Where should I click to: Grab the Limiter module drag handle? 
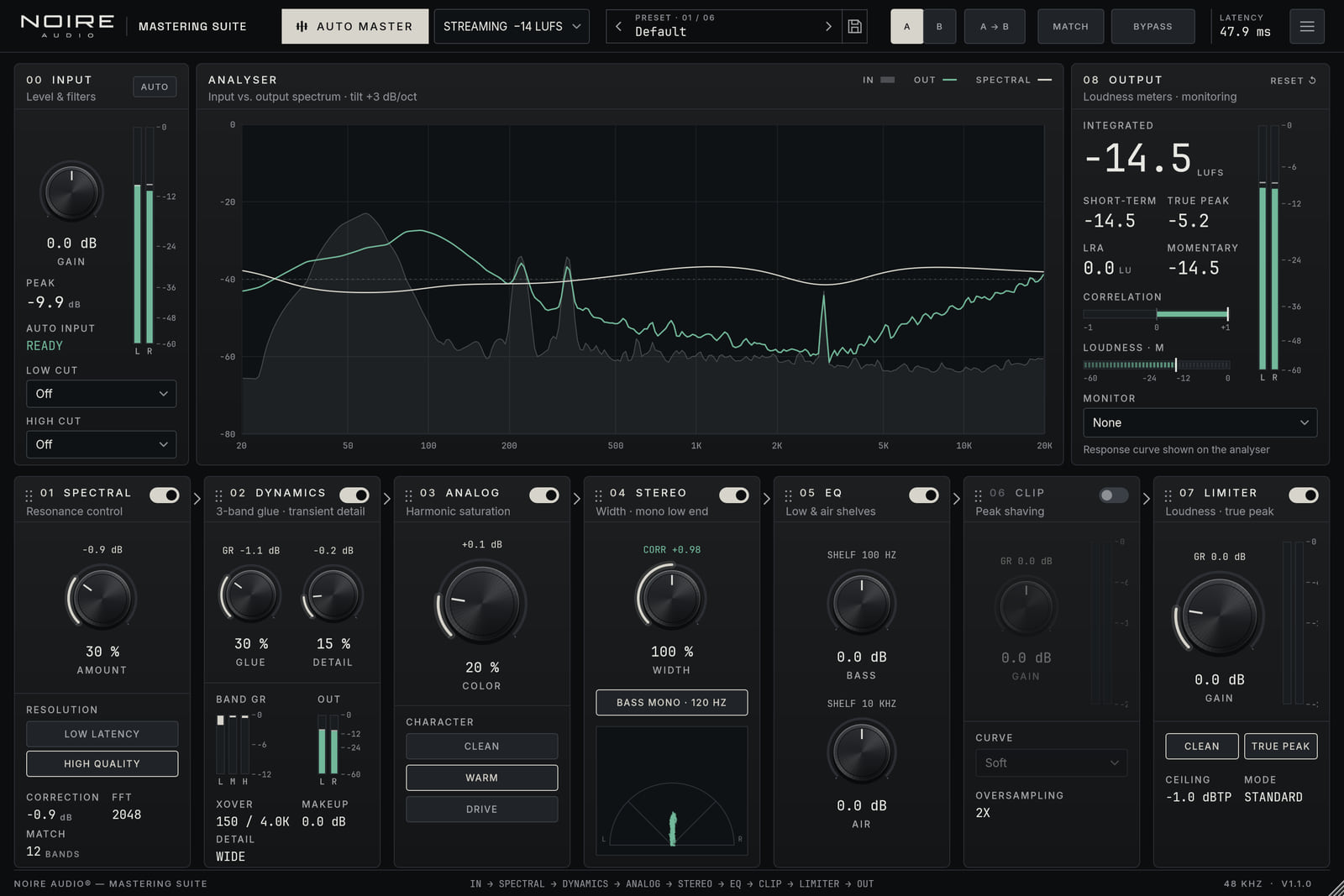pyautogui.click(x=1168, y=495)
